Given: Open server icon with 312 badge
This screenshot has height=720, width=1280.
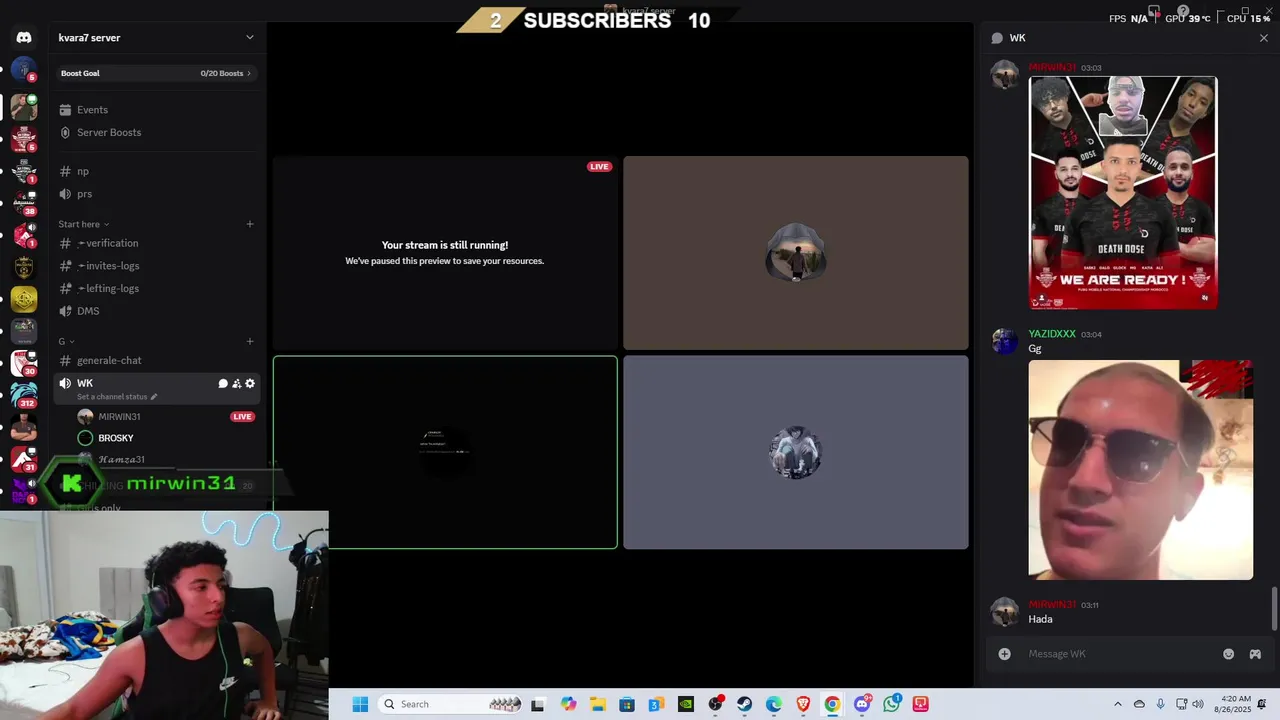Looking at the screenshot, I should [x=24, y=395].
